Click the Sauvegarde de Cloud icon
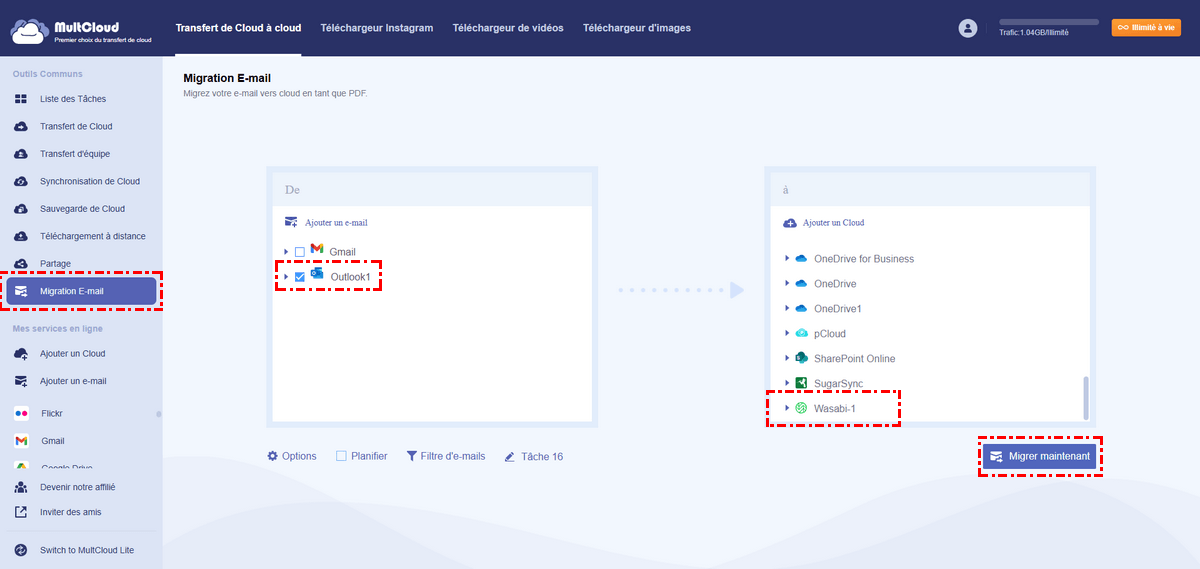 21,209
